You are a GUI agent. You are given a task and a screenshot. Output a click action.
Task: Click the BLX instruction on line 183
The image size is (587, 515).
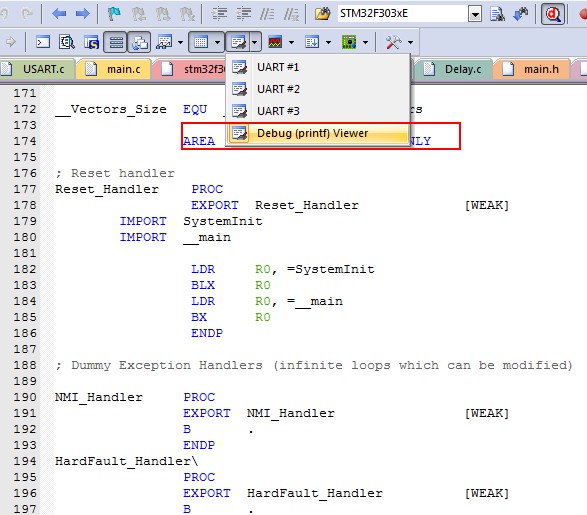click(x=203, y=285)
